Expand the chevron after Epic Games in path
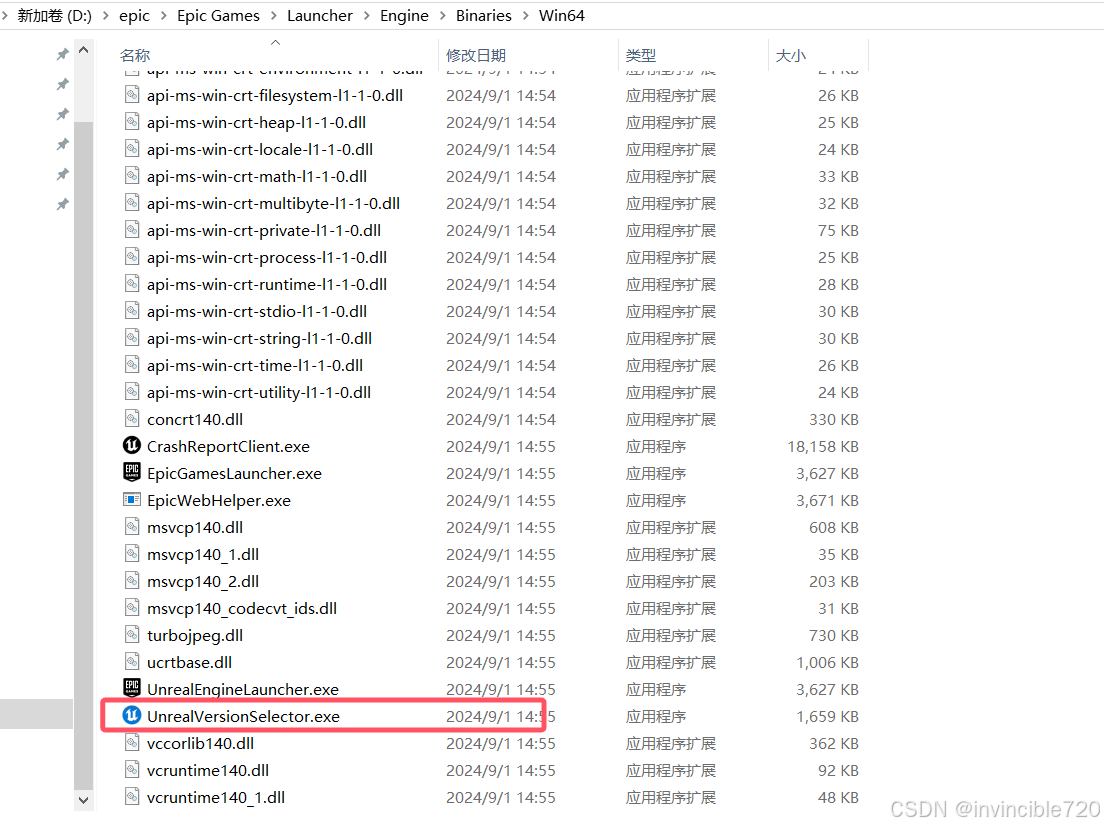Viewport: 1104px width, 829px height. [273, 15]
